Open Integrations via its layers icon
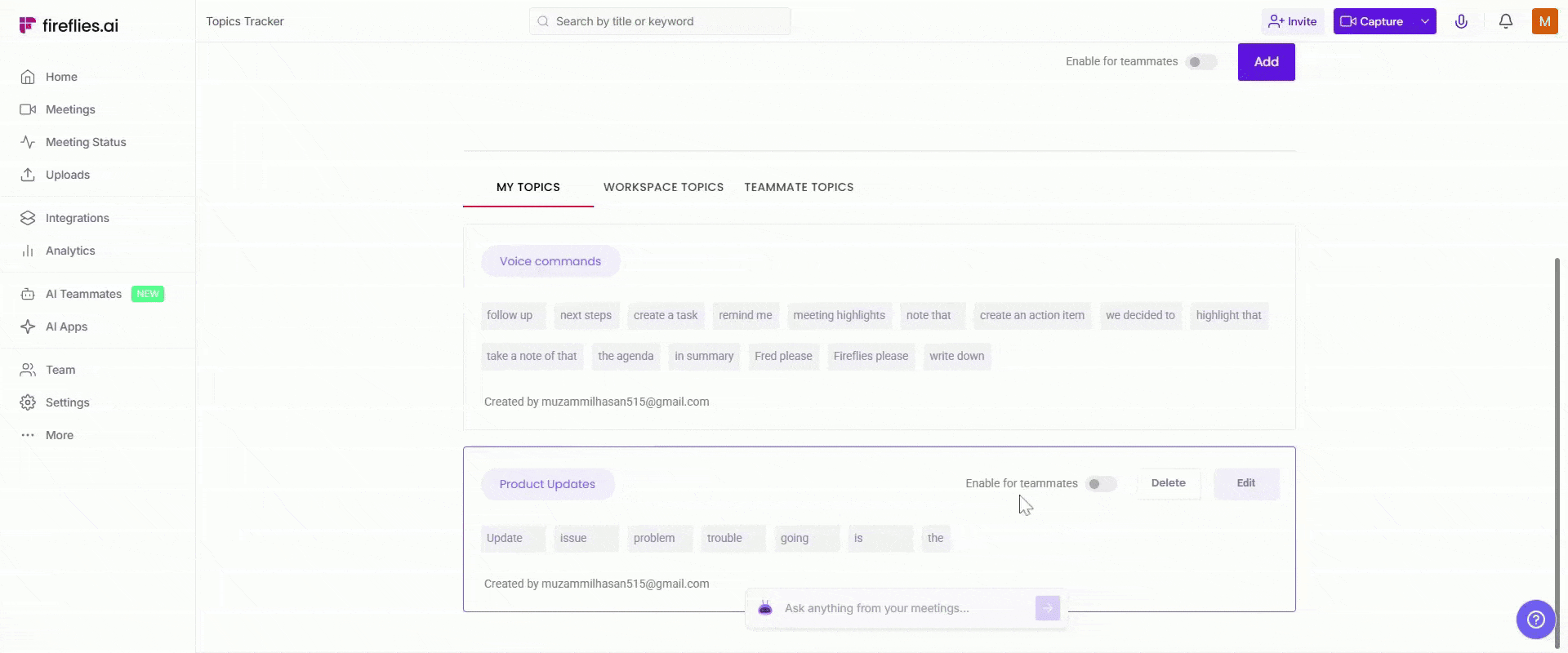This screenshot has width=1568, height=653. (x=28, y=218)
